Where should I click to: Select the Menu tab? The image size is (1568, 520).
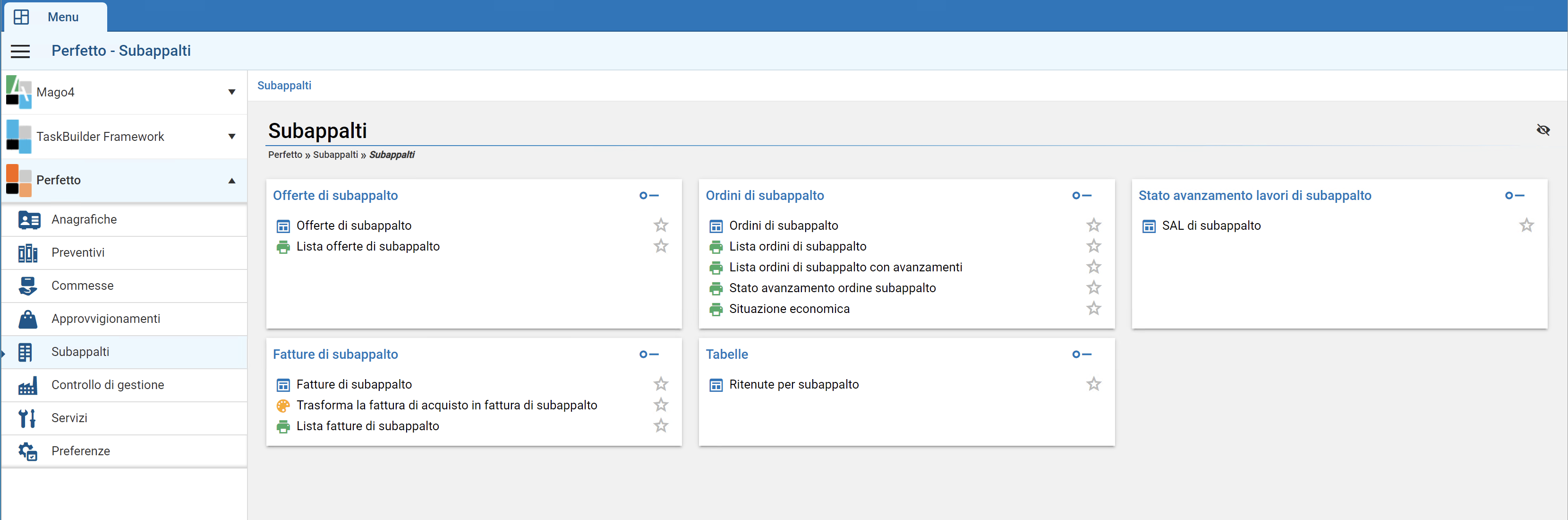pyautogui.click(x=55, y=17)
